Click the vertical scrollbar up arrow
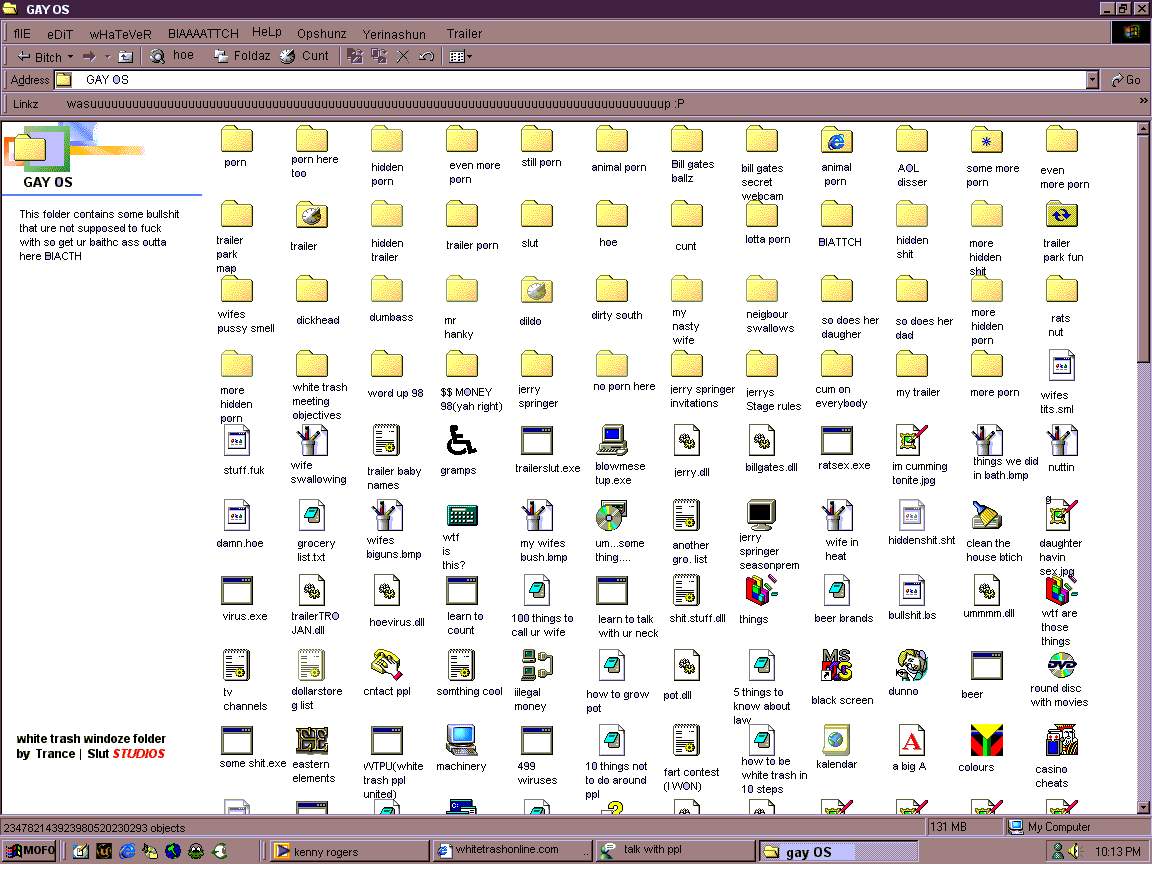This screenshot has width=1152, height=875. pyautogui.click(x=1143, y=129)
